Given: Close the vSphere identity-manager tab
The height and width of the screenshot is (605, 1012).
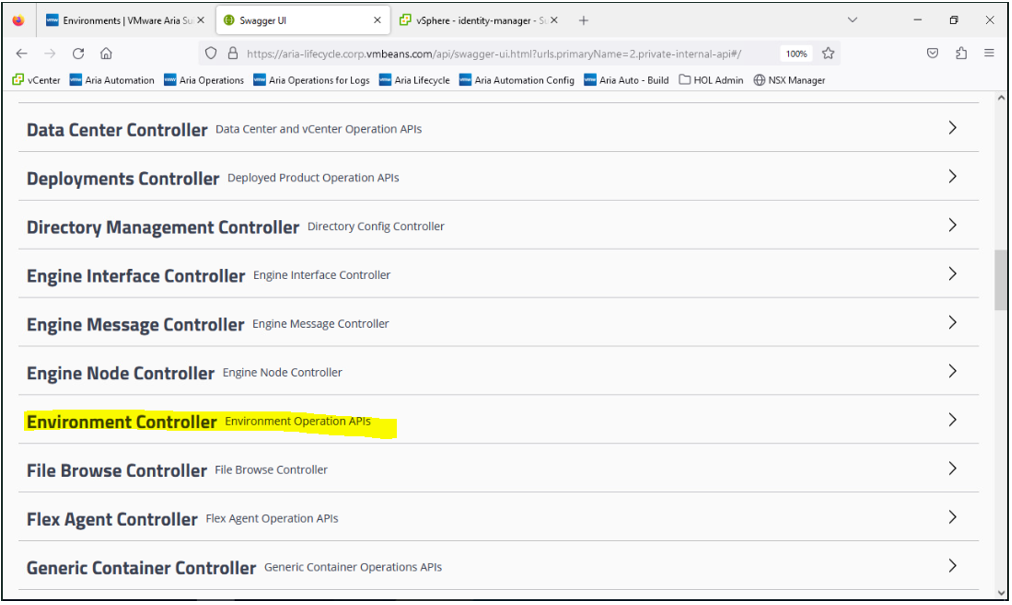Looking at the screenshot, I should click(554, 21).
